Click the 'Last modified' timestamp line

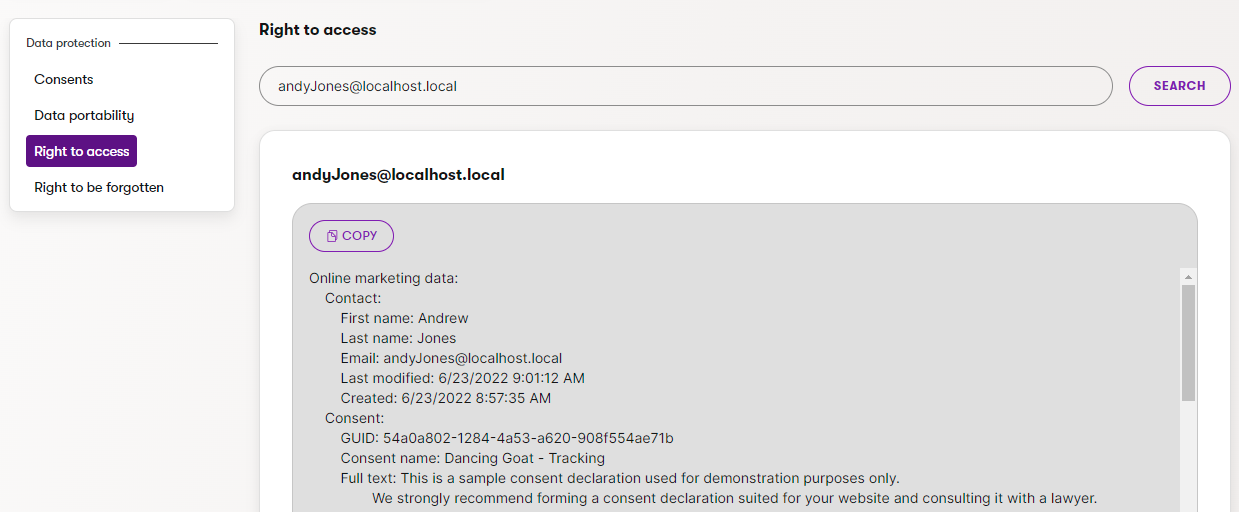(x=462, y=378)
